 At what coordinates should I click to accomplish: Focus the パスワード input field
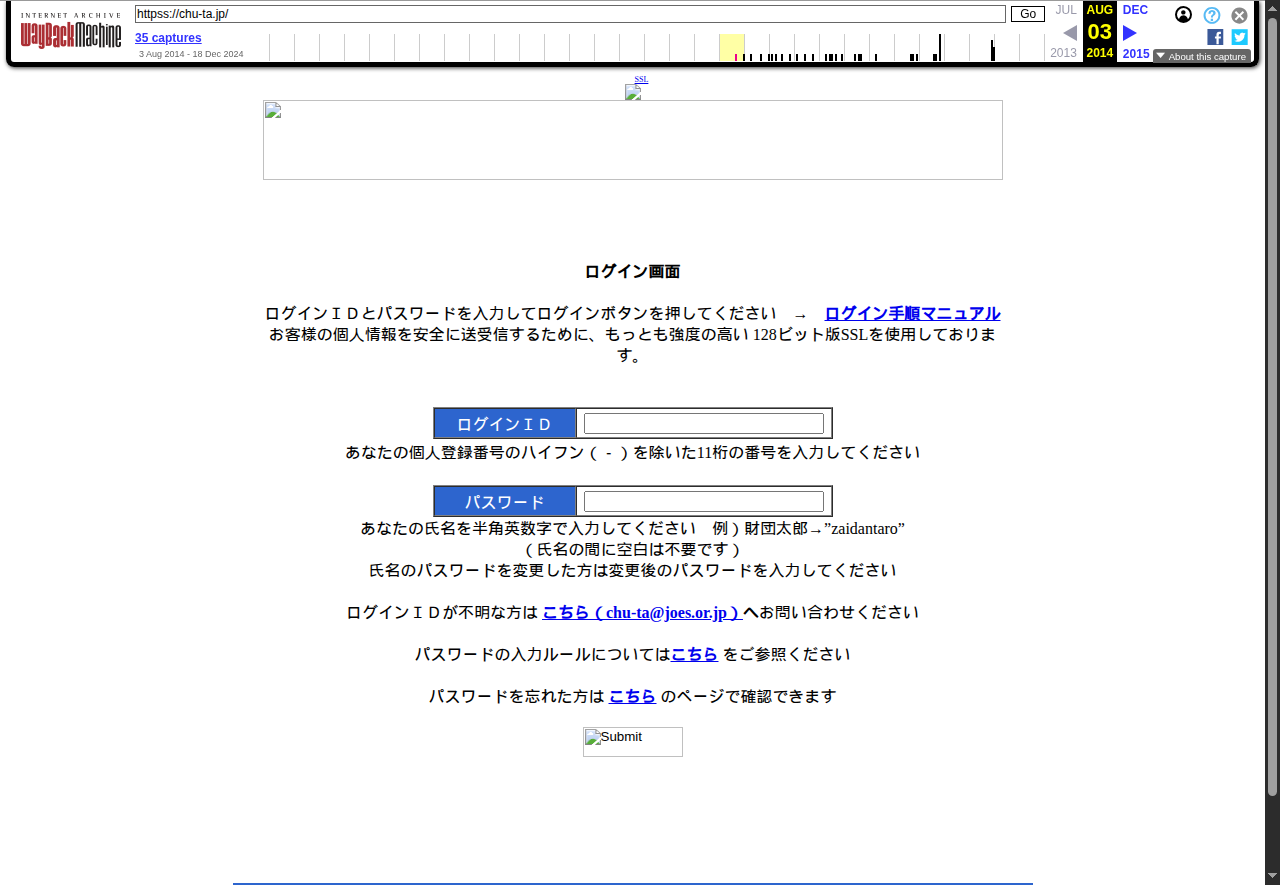pyautogui.click(x=703, y=501)
